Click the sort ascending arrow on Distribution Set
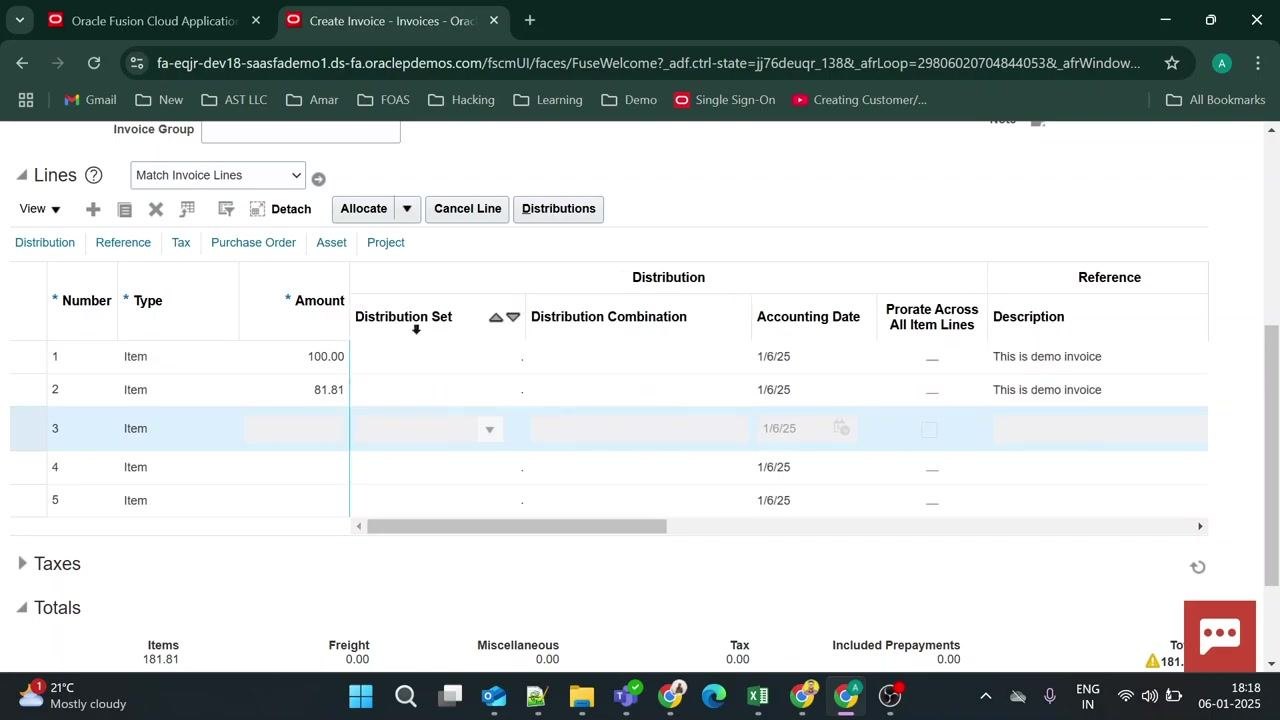Image resolution: width=1280 pixels, height=720 pixels. click(x=495, y=317)
